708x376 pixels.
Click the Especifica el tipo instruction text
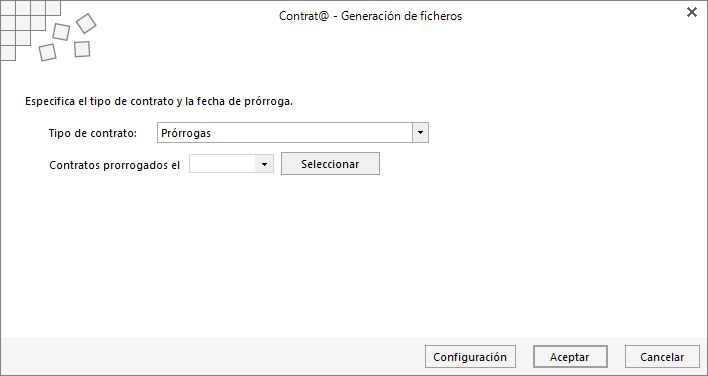(159, 102)
